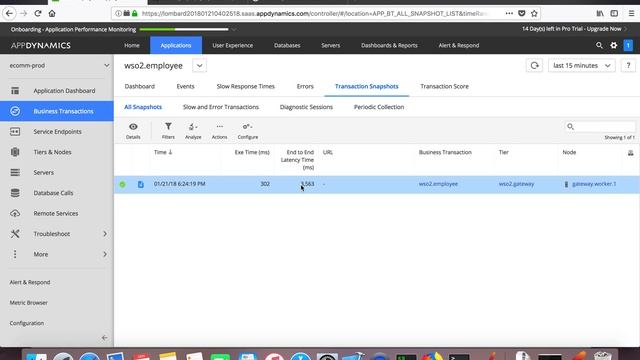Select the Periodic Collection subtab
This screenshot has width=640, height=360.
(x=379, y=107)
